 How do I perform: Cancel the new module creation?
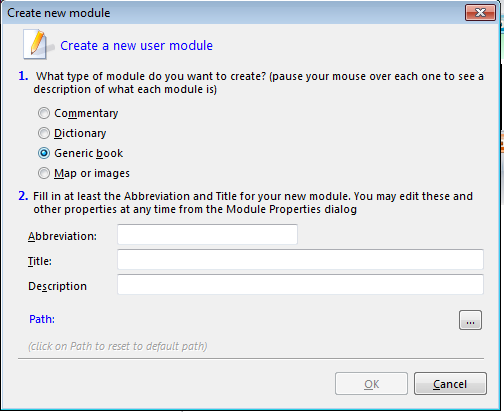click(x=450, y=384)
